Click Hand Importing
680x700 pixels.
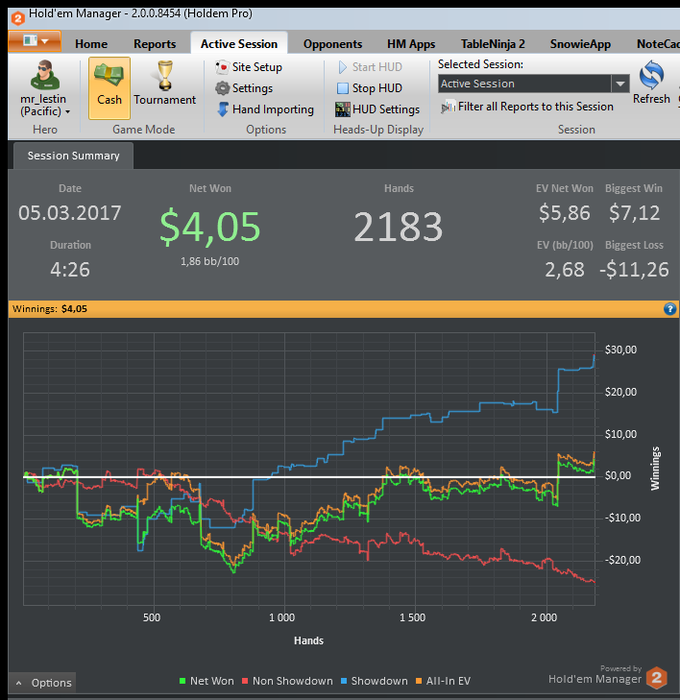[x=266, y=109]
